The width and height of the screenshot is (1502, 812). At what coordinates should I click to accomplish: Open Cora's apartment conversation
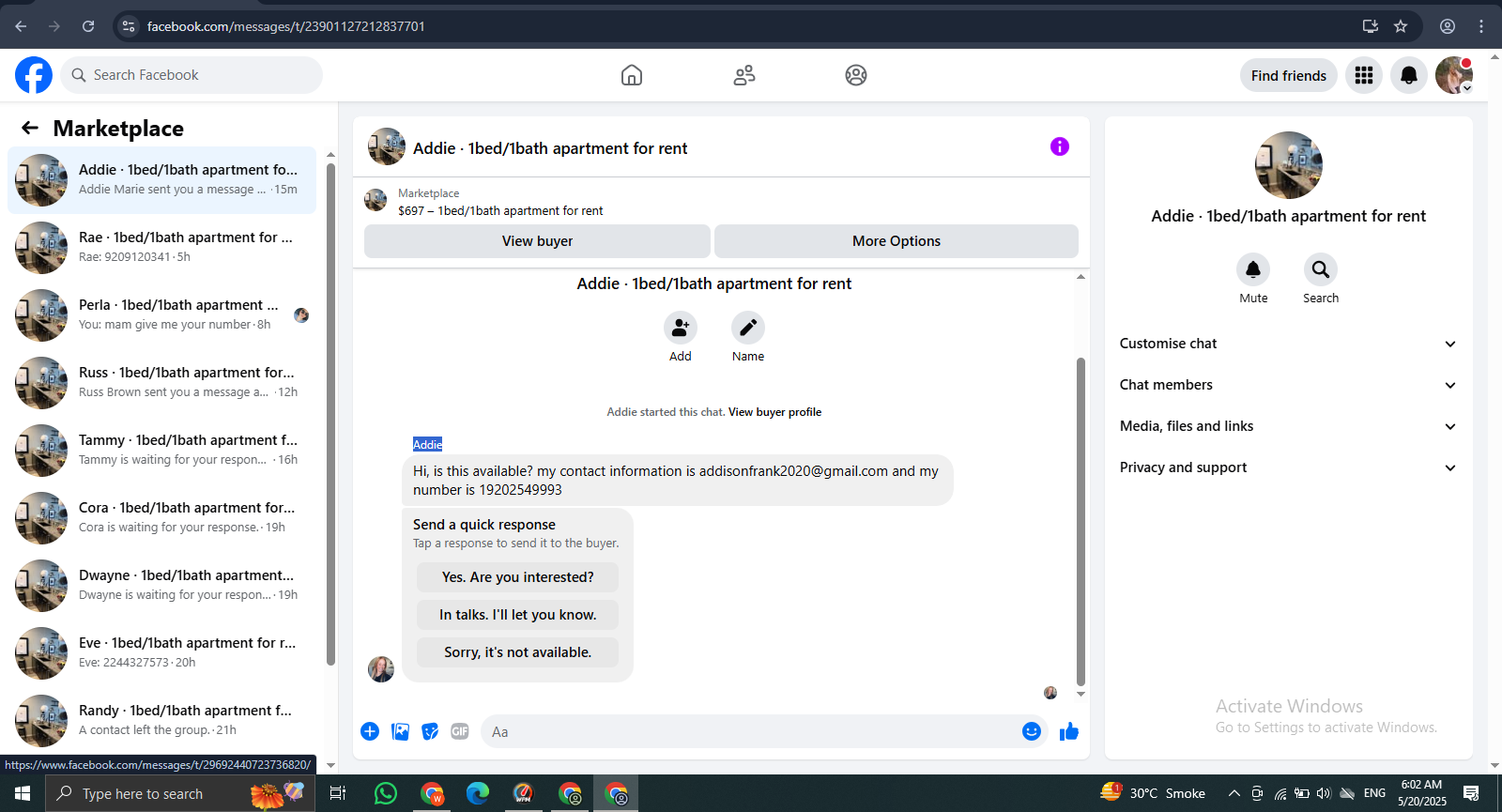point(161,518)
